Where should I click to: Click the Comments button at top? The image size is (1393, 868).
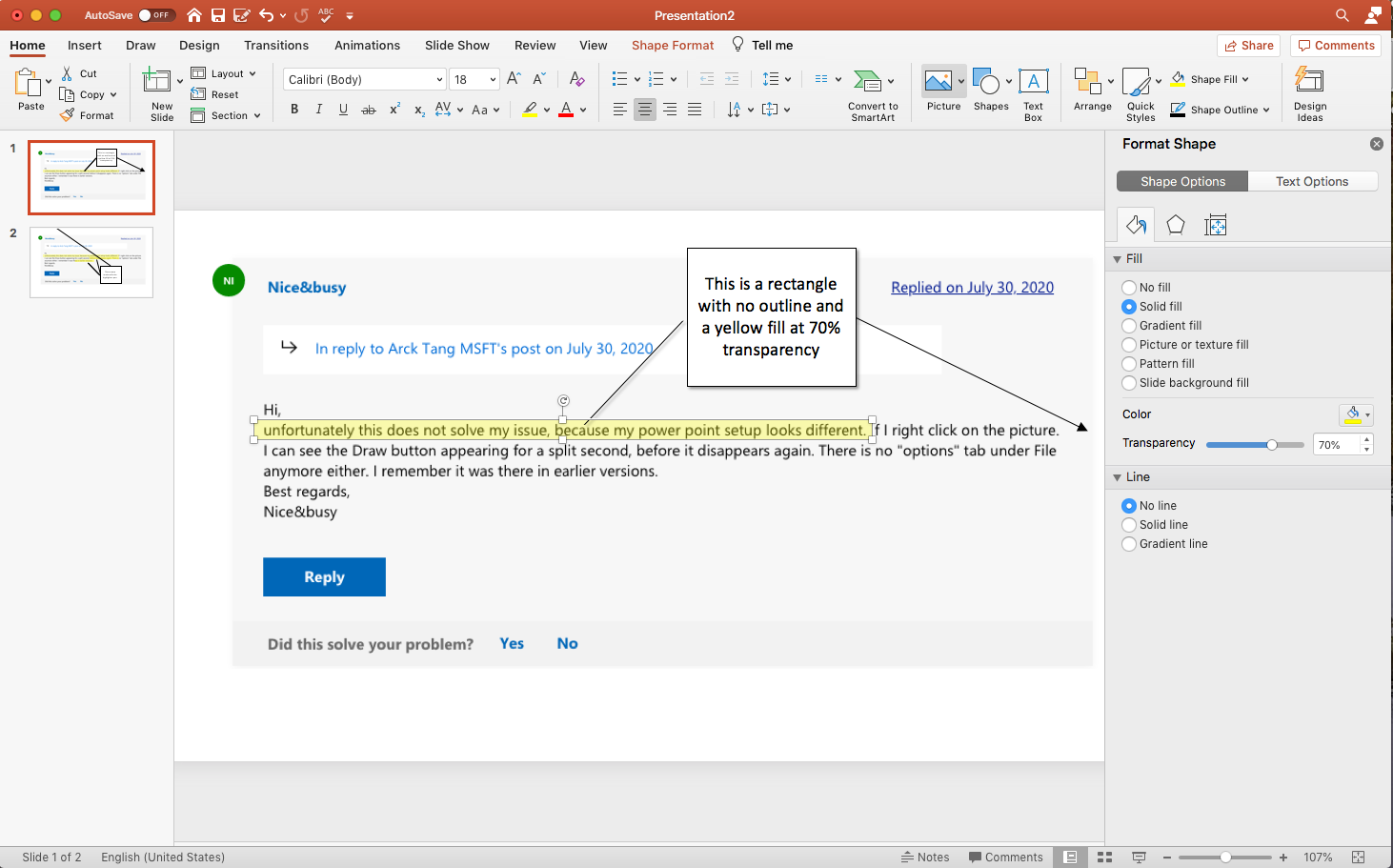1336,46
